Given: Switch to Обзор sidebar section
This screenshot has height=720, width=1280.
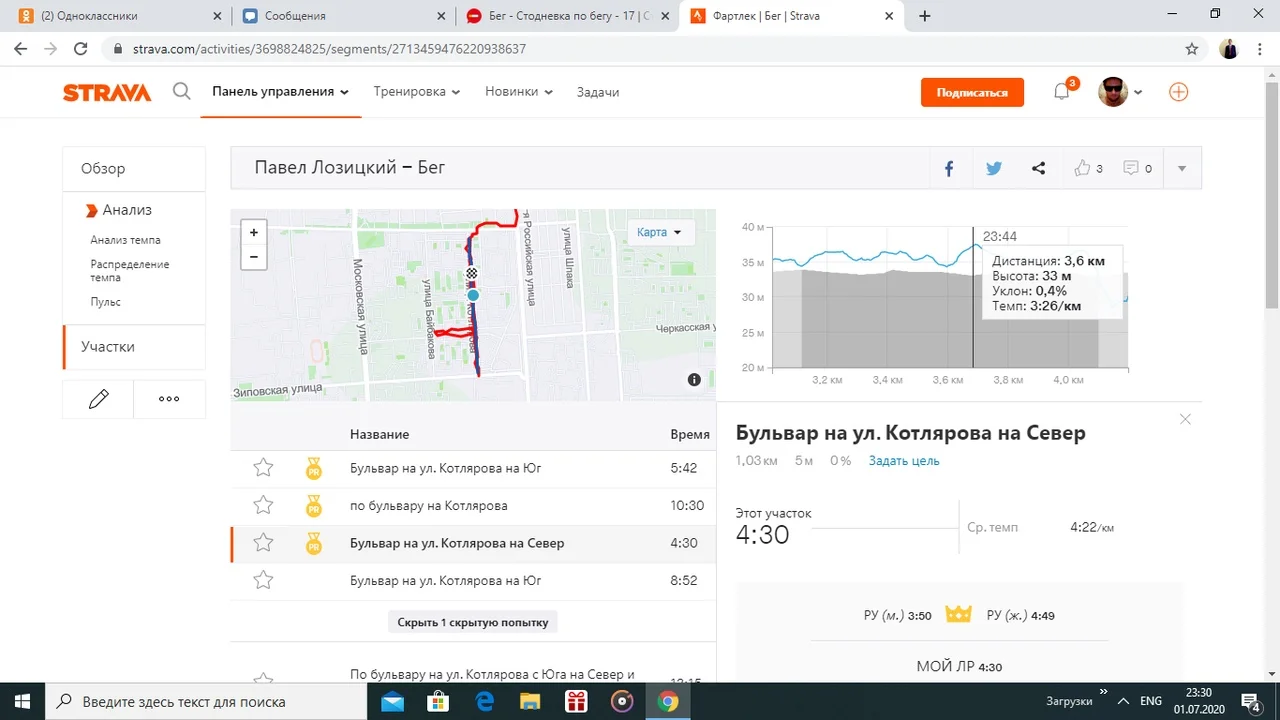Looking at the screenshot, I should [134, 168].
